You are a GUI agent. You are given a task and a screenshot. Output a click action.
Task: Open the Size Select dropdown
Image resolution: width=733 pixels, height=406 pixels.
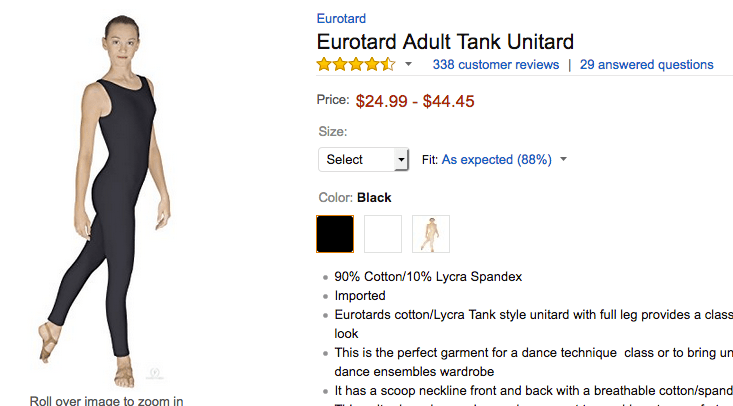pyautogui.click(x=364, y=159)
